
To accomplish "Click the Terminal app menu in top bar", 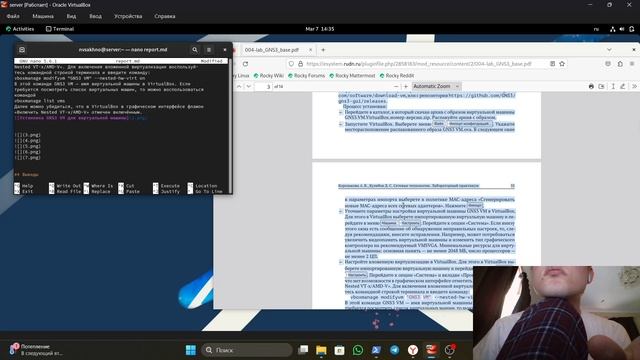I will pyautogui.click(x=60, y=29).
